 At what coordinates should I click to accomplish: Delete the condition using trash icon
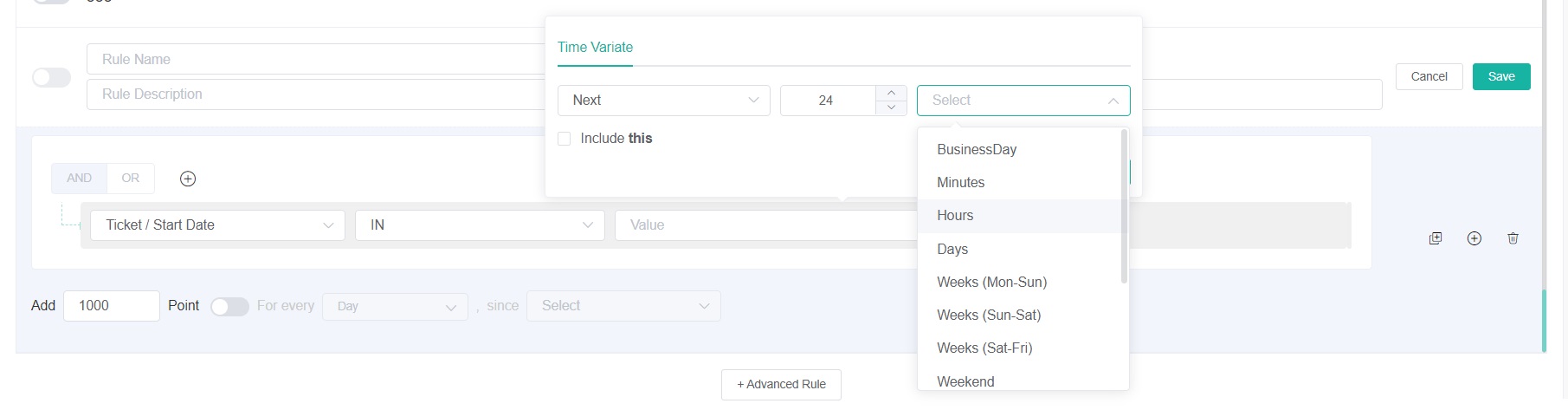tap(1513, 238)
